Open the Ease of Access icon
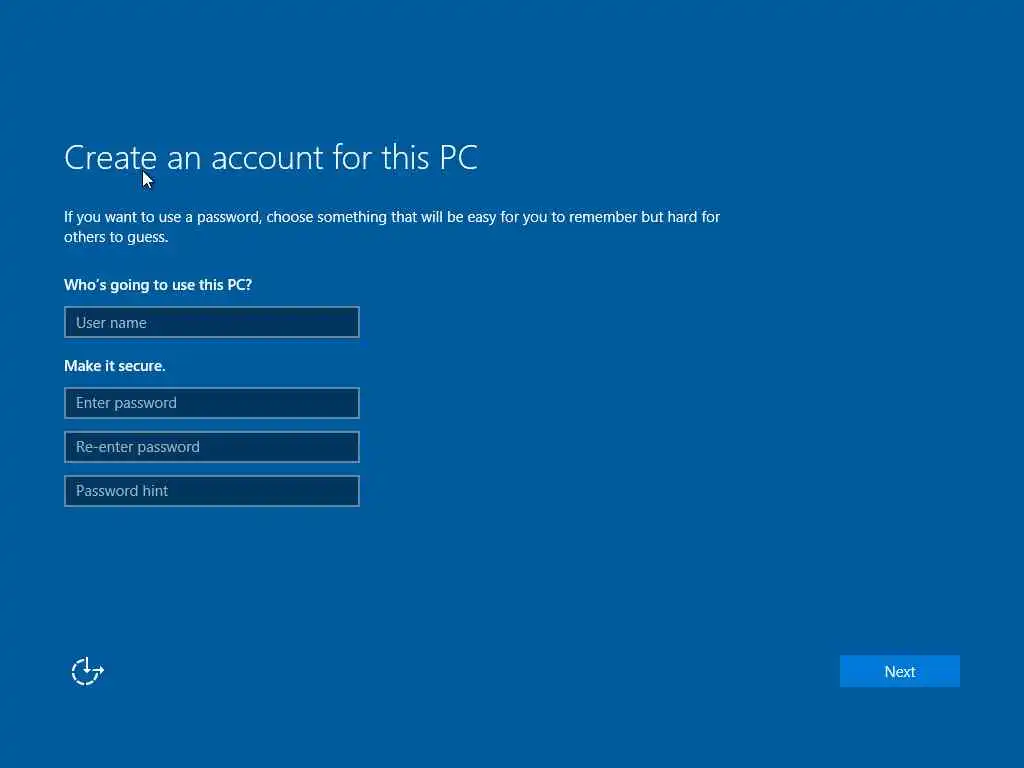Screen dimensions: 1024x768 (88, 671)
